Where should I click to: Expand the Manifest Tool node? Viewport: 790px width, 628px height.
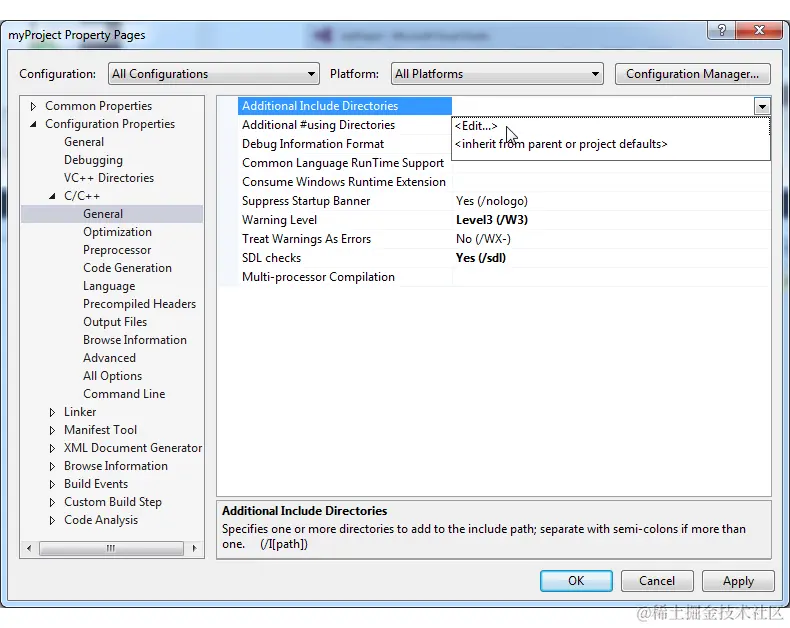[52, 430]
